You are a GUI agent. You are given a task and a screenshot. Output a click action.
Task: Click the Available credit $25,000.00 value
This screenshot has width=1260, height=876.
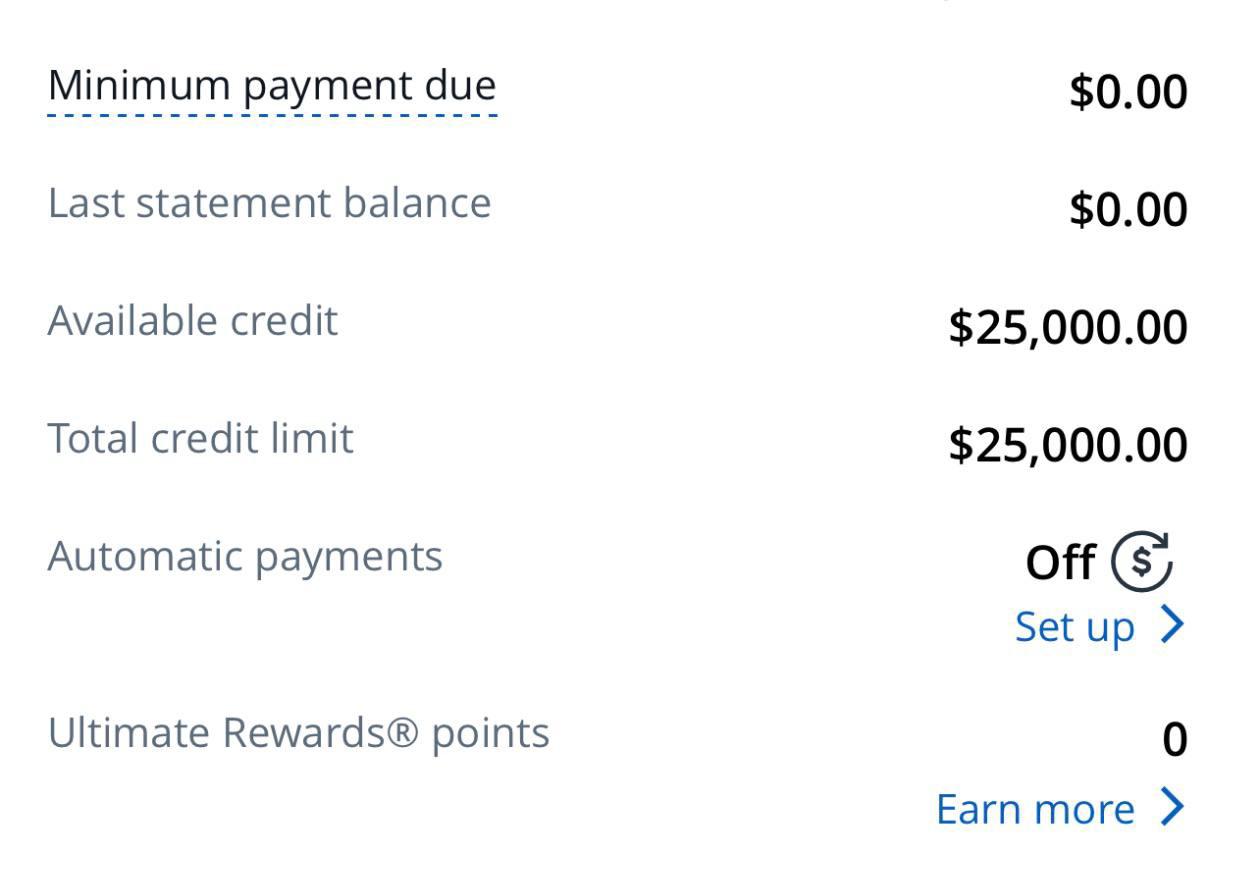point(1068,328)
